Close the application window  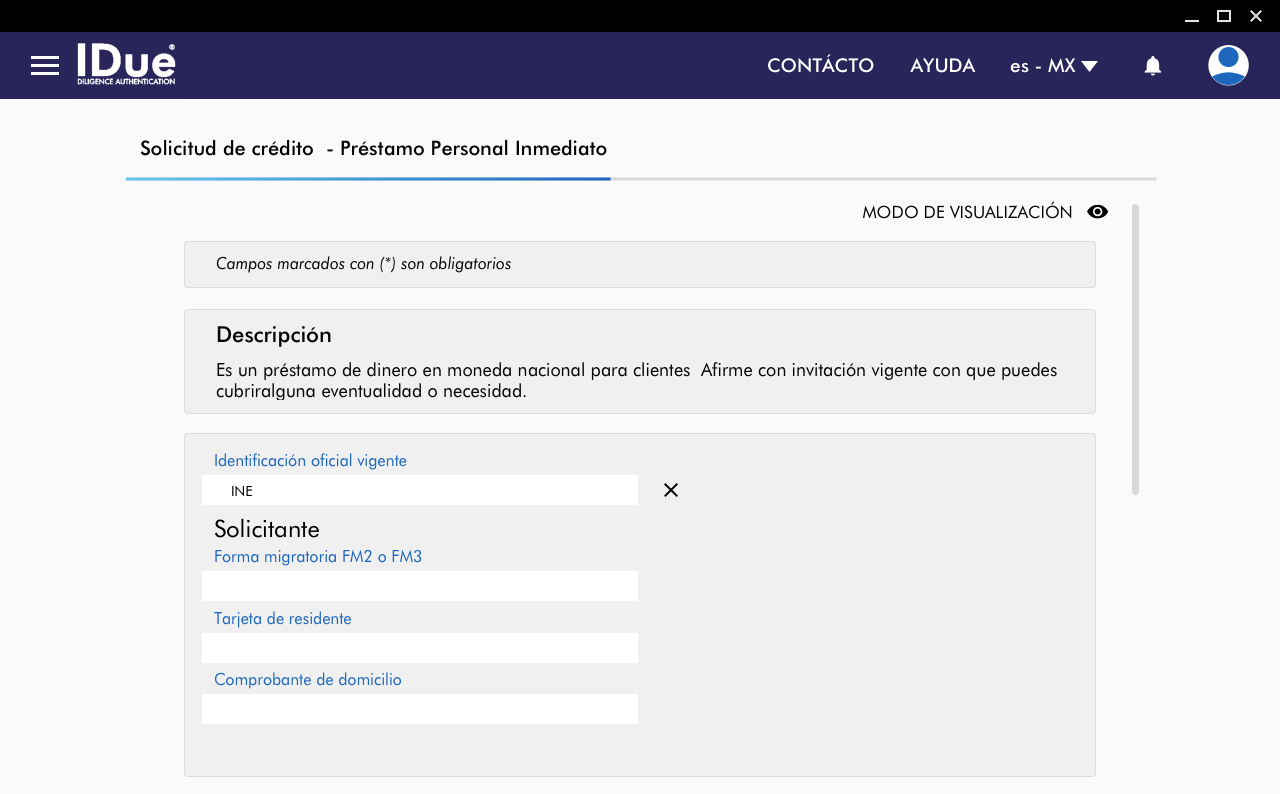click(1256, 16)
